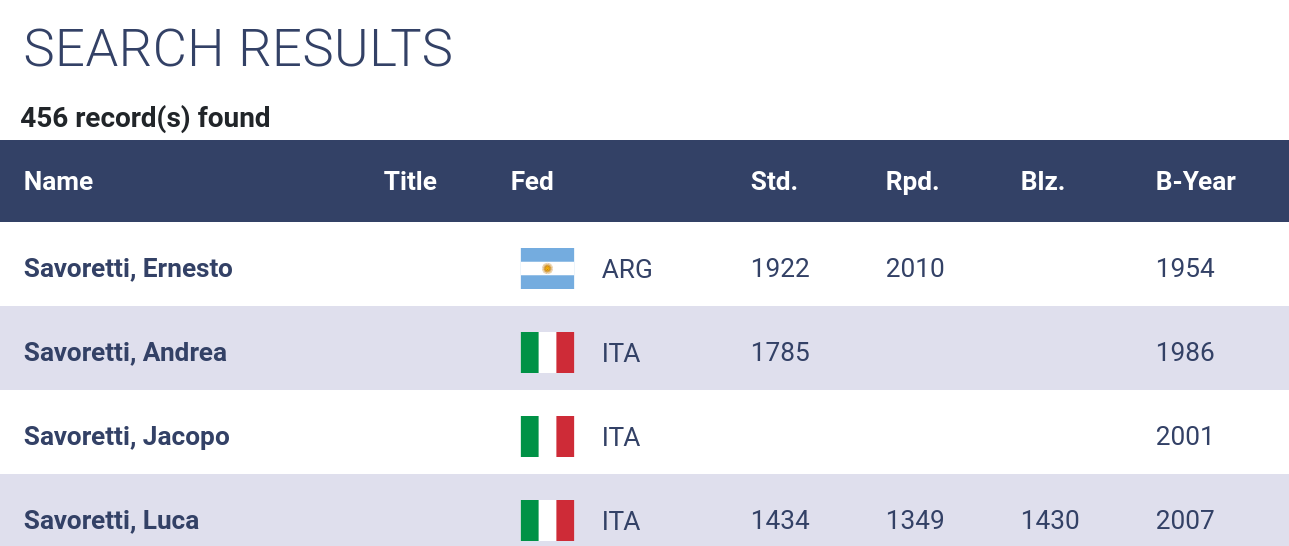Open Savoretti, Jacopo player profile

coord(127,436)
